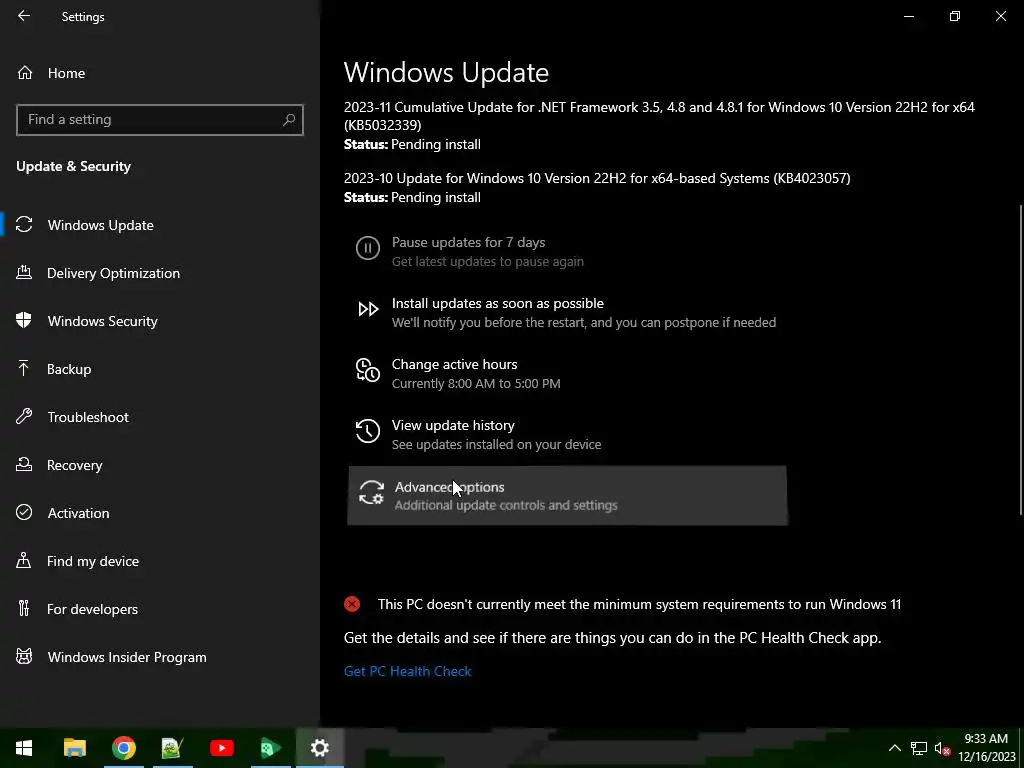
Task: Open For developers settings
Action: click(92, 609)
